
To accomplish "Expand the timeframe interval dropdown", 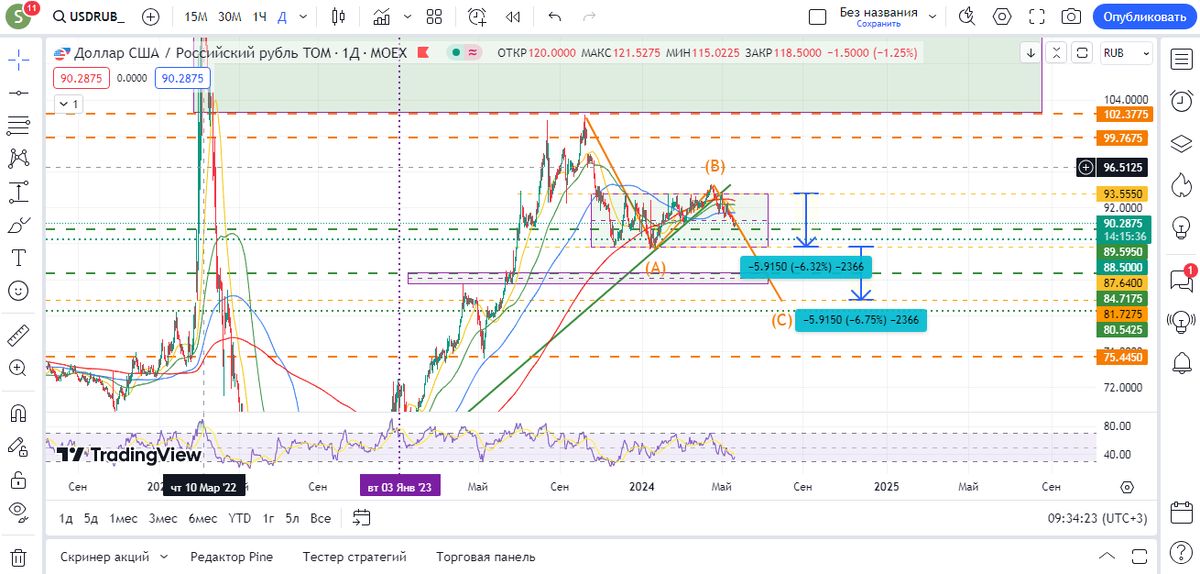I will tap(305, 17).
